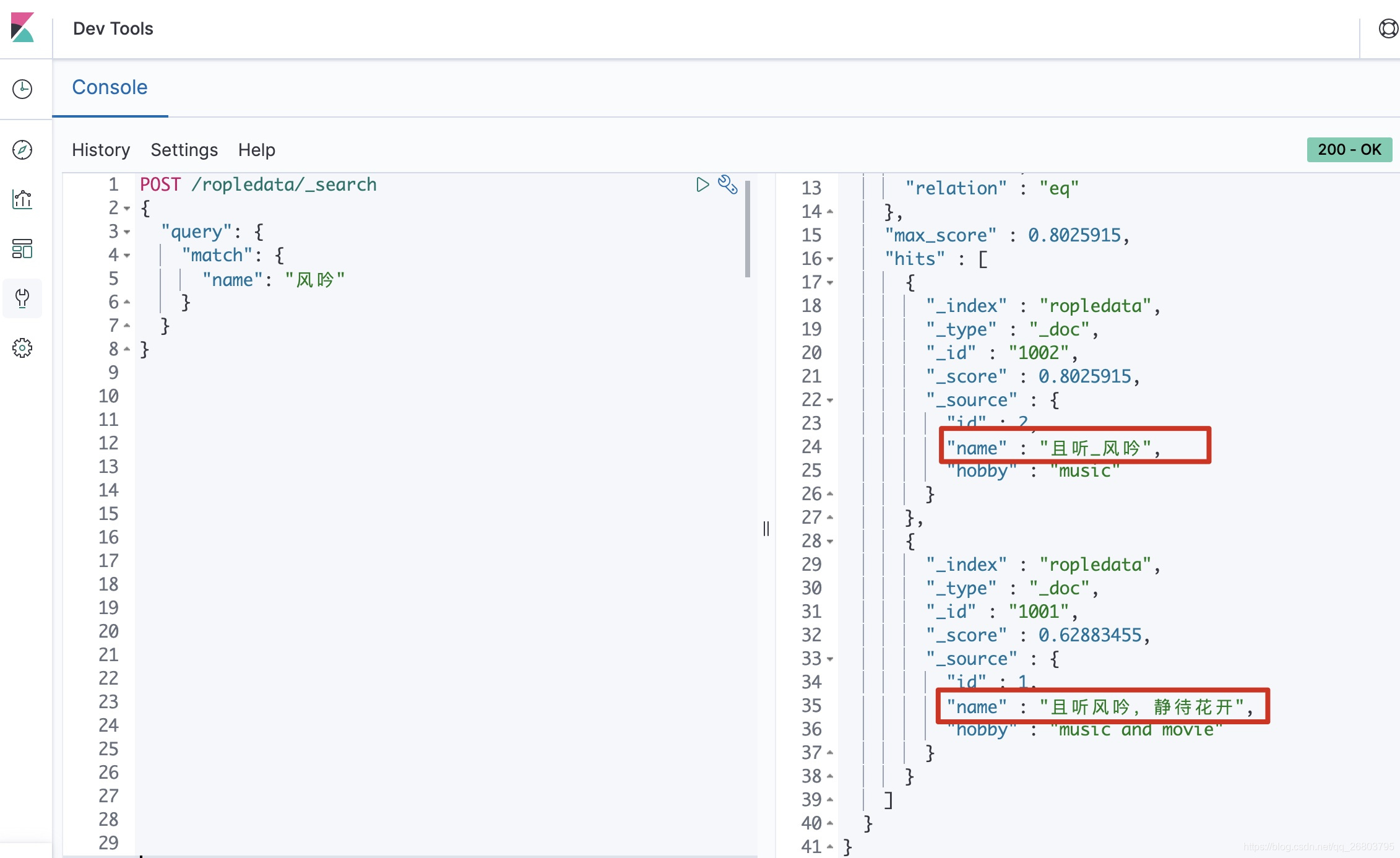Click "_source" key on response line 33

[x=971, y=659]
